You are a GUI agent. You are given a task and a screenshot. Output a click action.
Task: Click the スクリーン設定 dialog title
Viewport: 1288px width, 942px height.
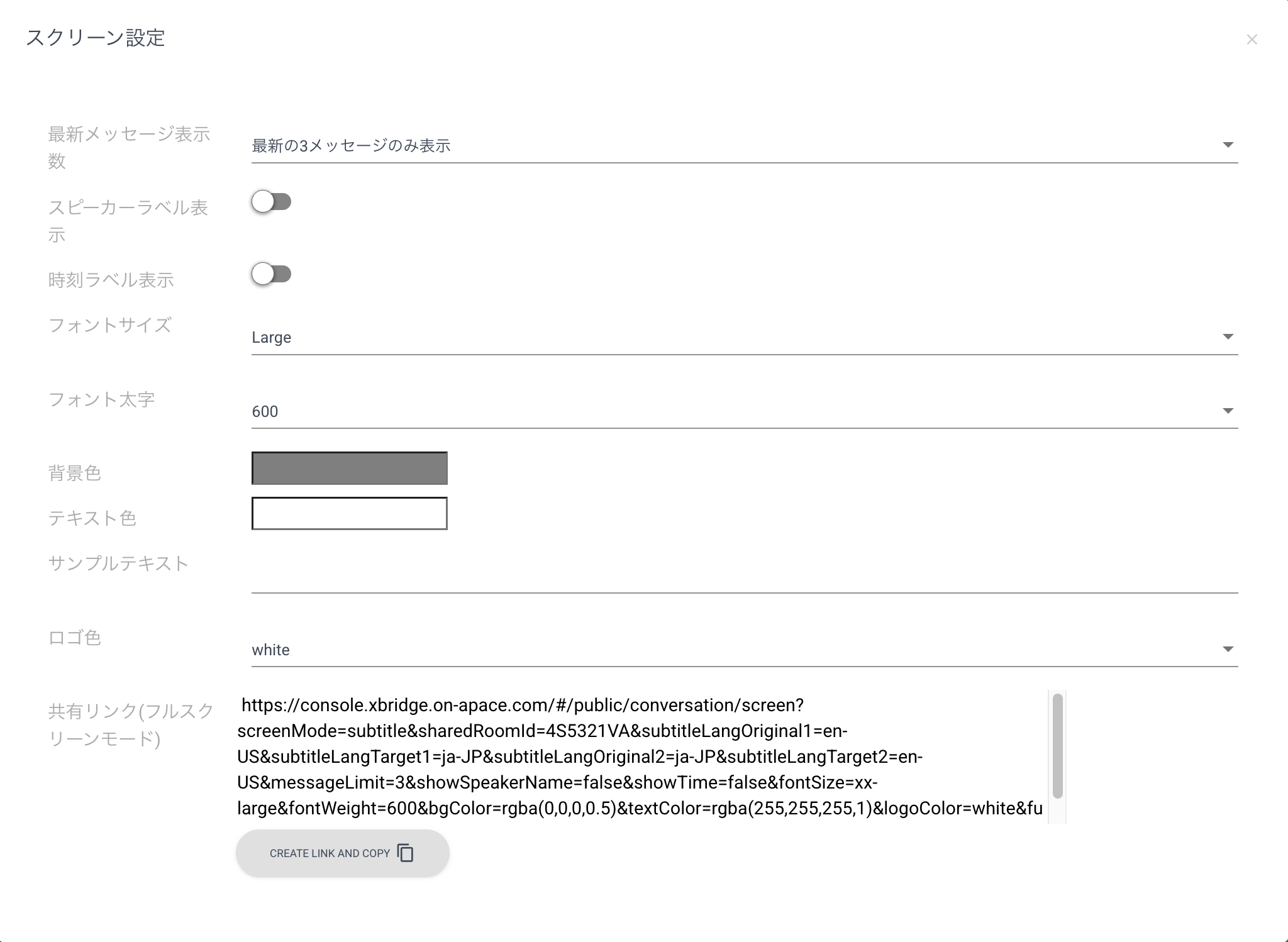coord(95,38)
